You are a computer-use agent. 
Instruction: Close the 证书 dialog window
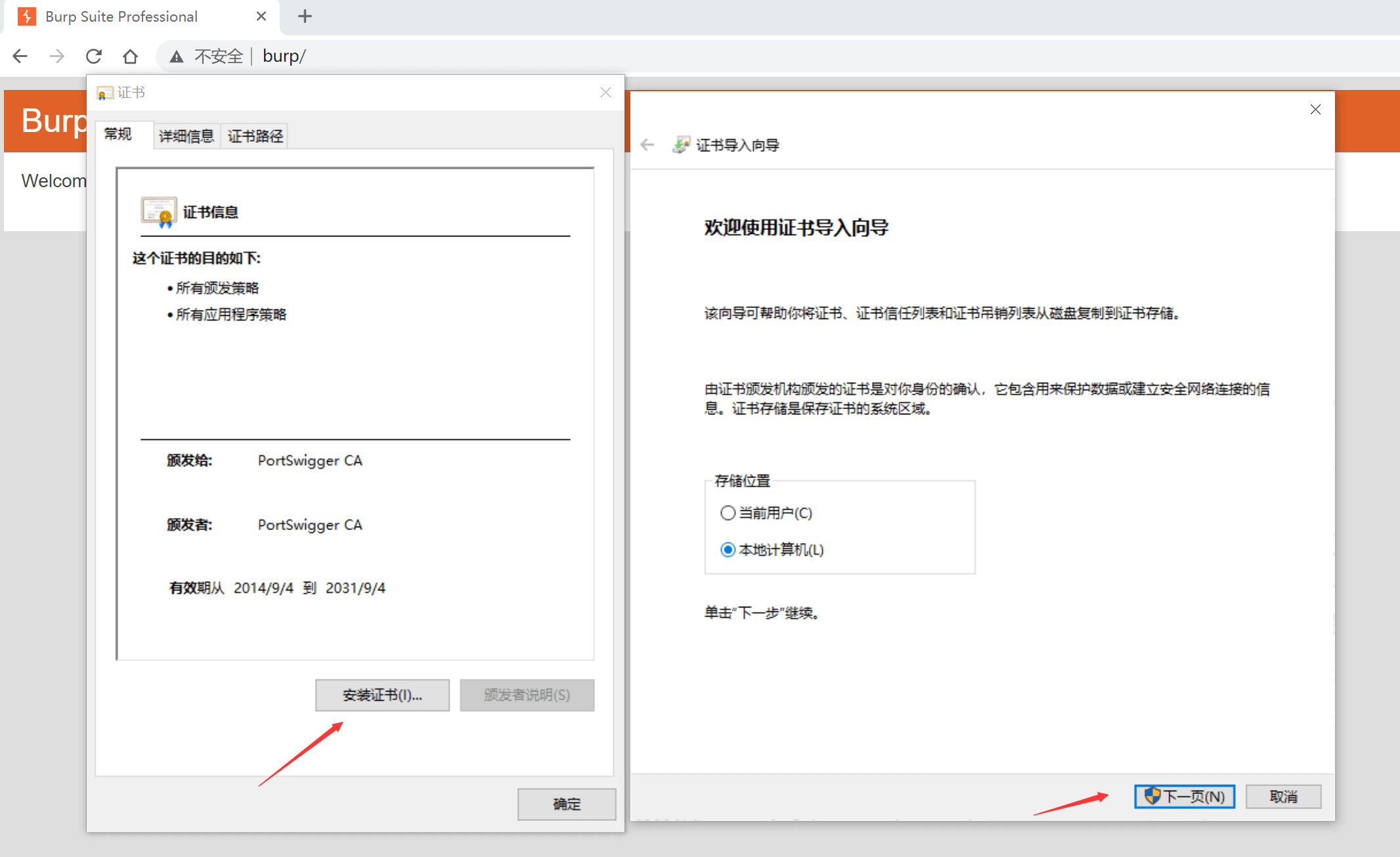tap(605, 93)
